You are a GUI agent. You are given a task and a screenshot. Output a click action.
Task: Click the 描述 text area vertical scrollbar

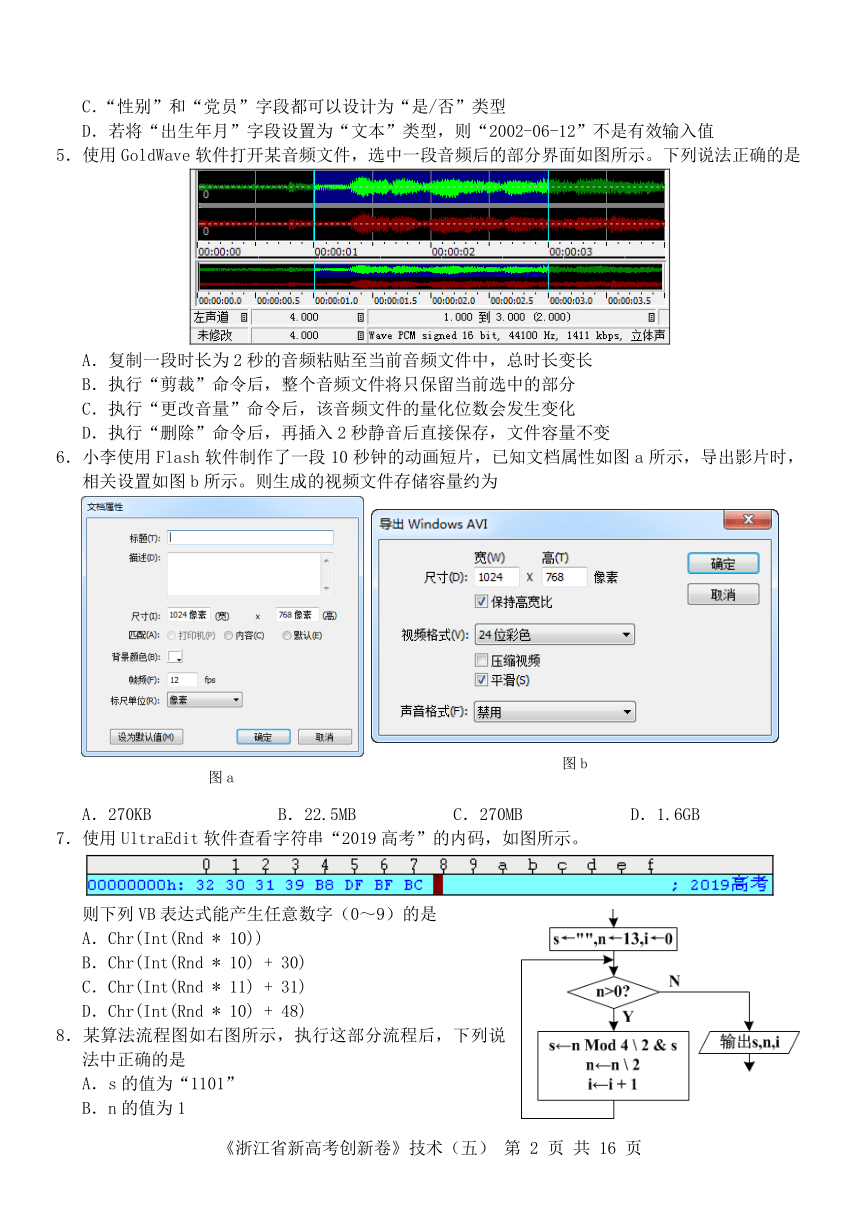point(327,574)
